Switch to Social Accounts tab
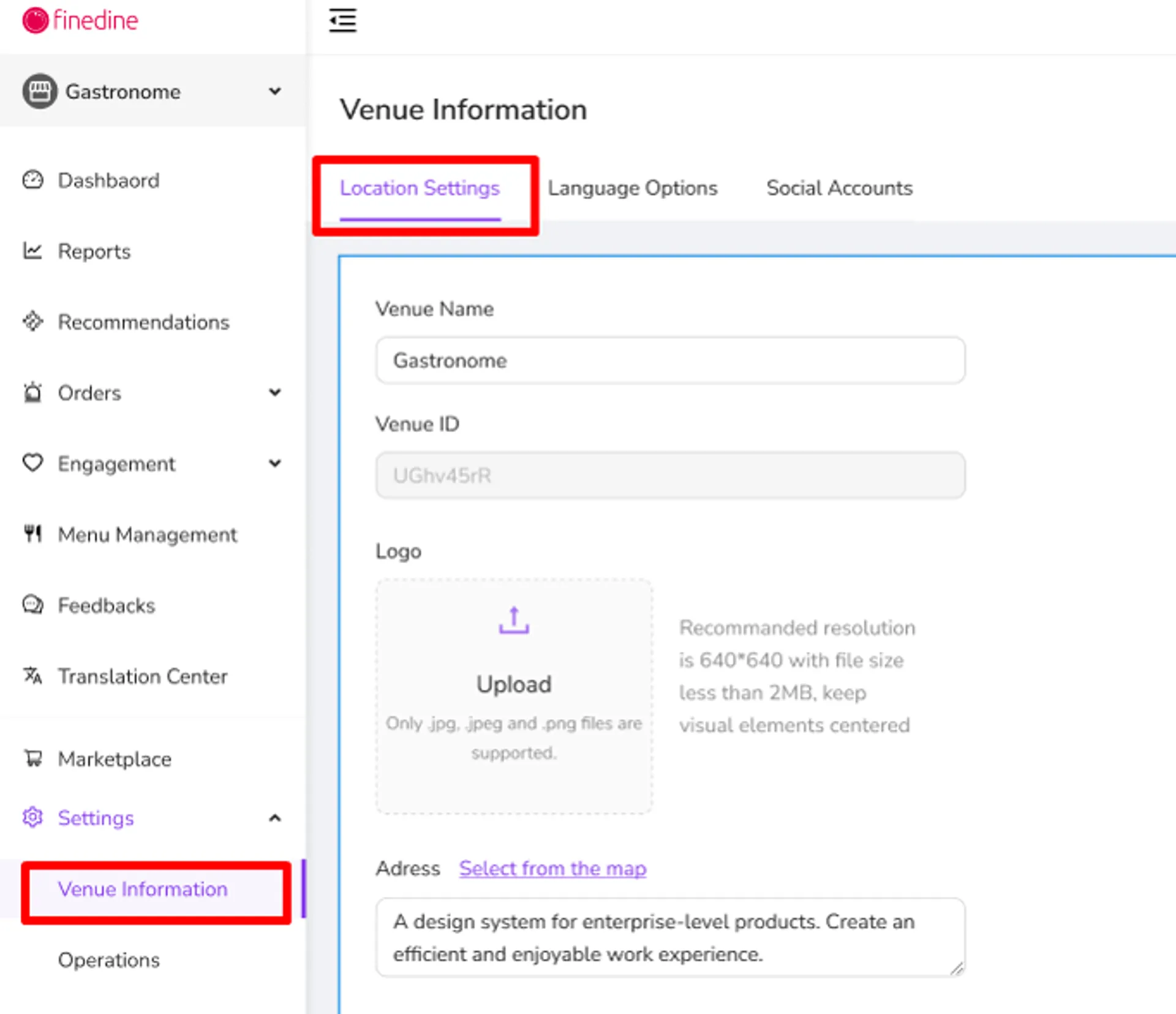1176x1014 pixels. [839, 188]
